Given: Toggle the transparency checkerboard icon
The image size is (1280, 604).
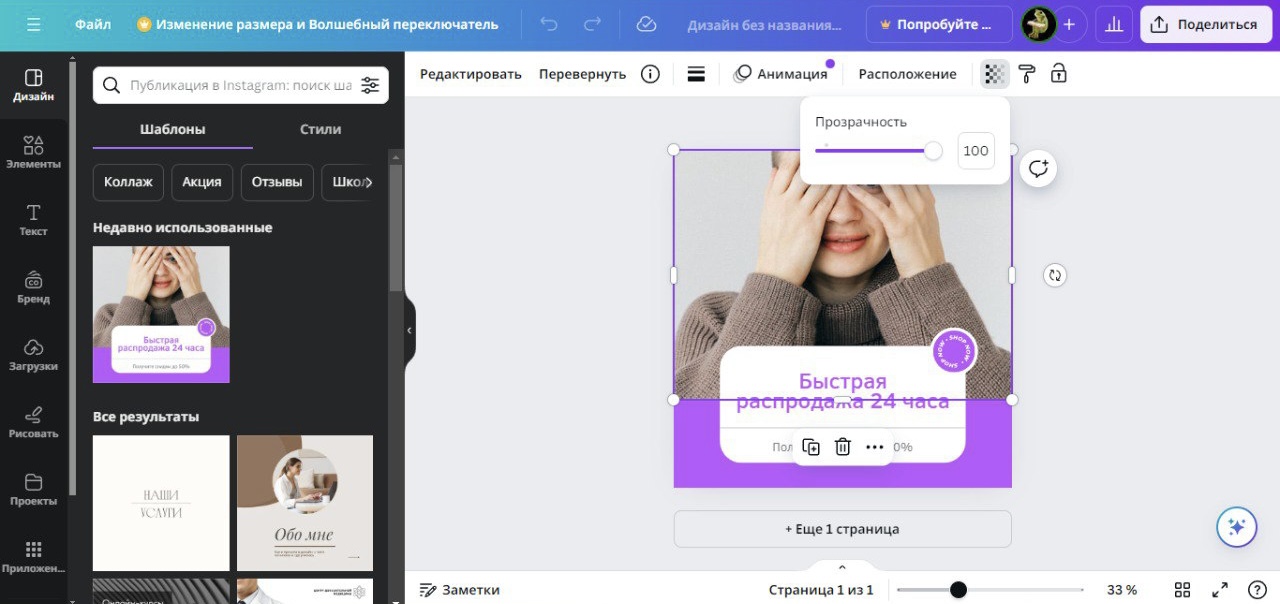Looking at the screenshot, I should tap(994, 74).
